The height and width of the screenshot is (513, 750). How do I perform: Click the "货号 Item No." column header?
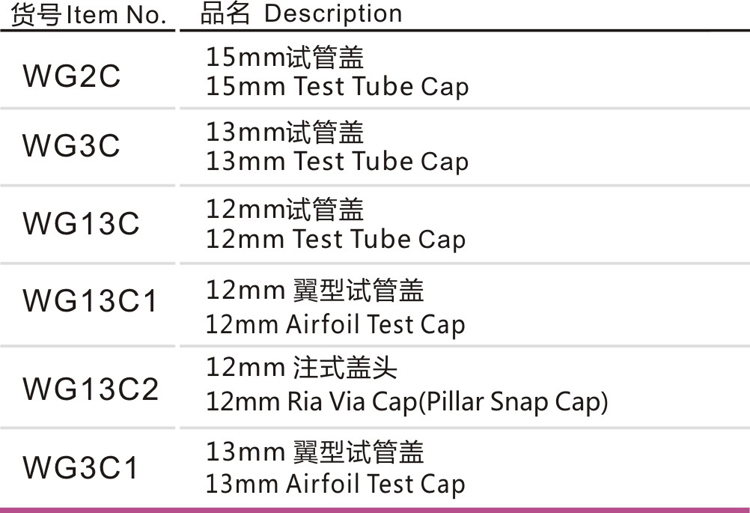[x=90, y=14]
